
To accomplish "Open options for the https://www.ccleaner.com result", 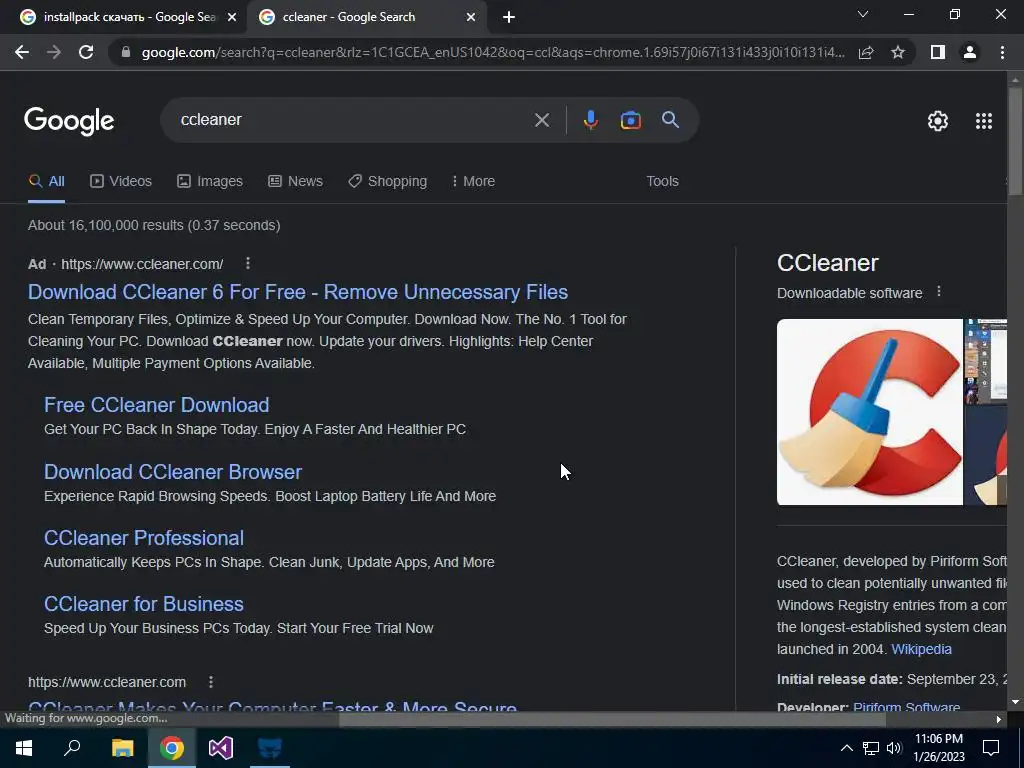I will point(210,682).
